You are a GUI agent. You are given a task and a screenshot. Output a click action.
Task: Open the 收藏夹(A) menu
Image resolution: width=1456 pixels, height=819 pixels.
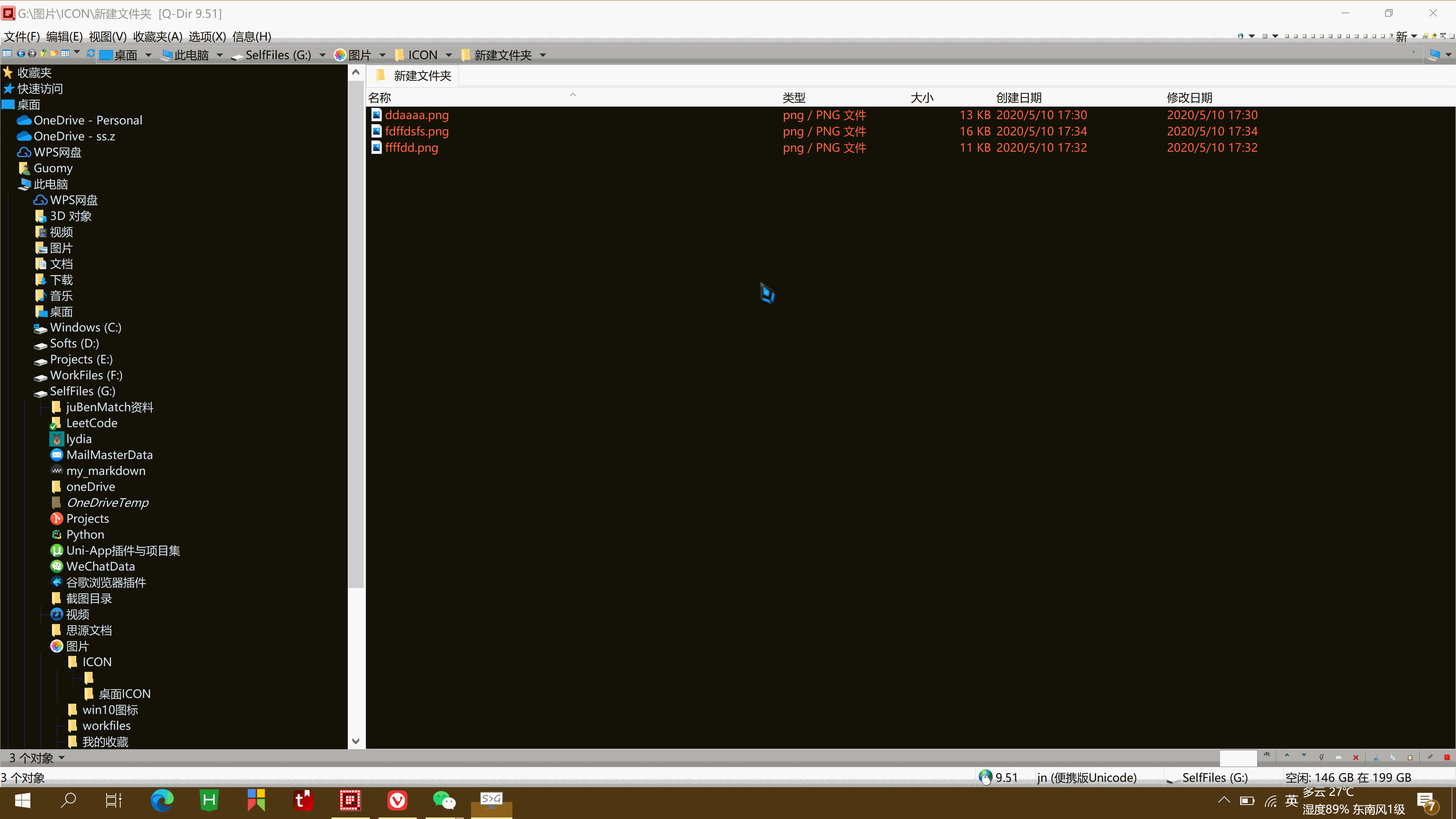tap(157, 37)
